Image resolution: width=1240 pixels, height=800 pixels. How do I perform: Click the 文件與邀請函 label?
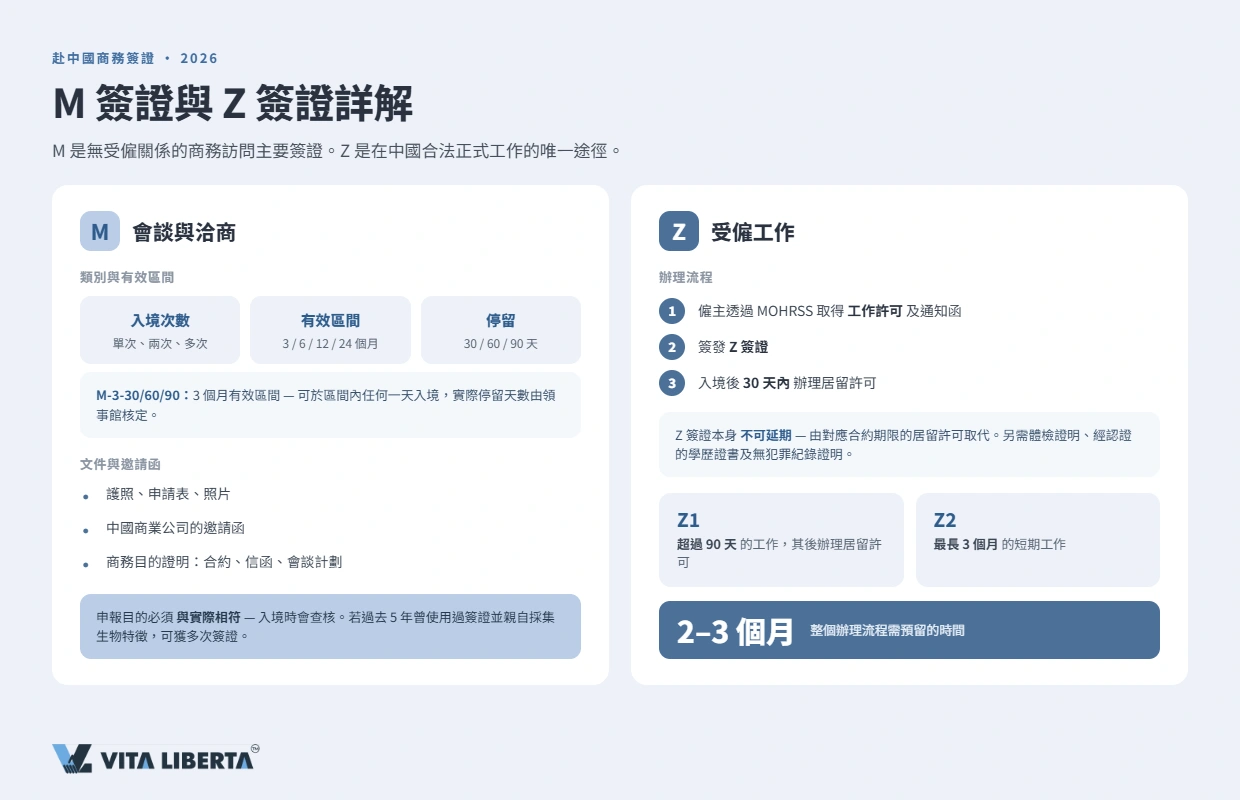coord(121,464)
